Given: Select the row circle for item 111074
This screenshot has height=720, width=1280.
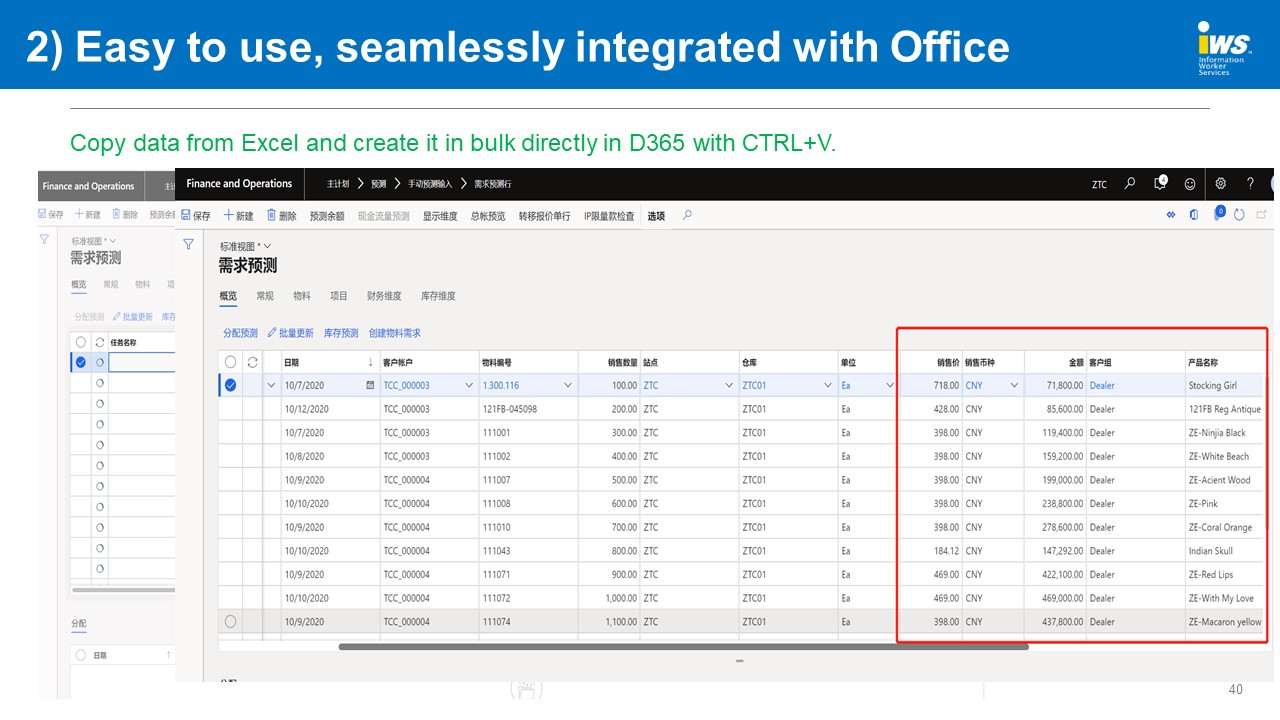Looking at the screenshot, I should point(231,621).
